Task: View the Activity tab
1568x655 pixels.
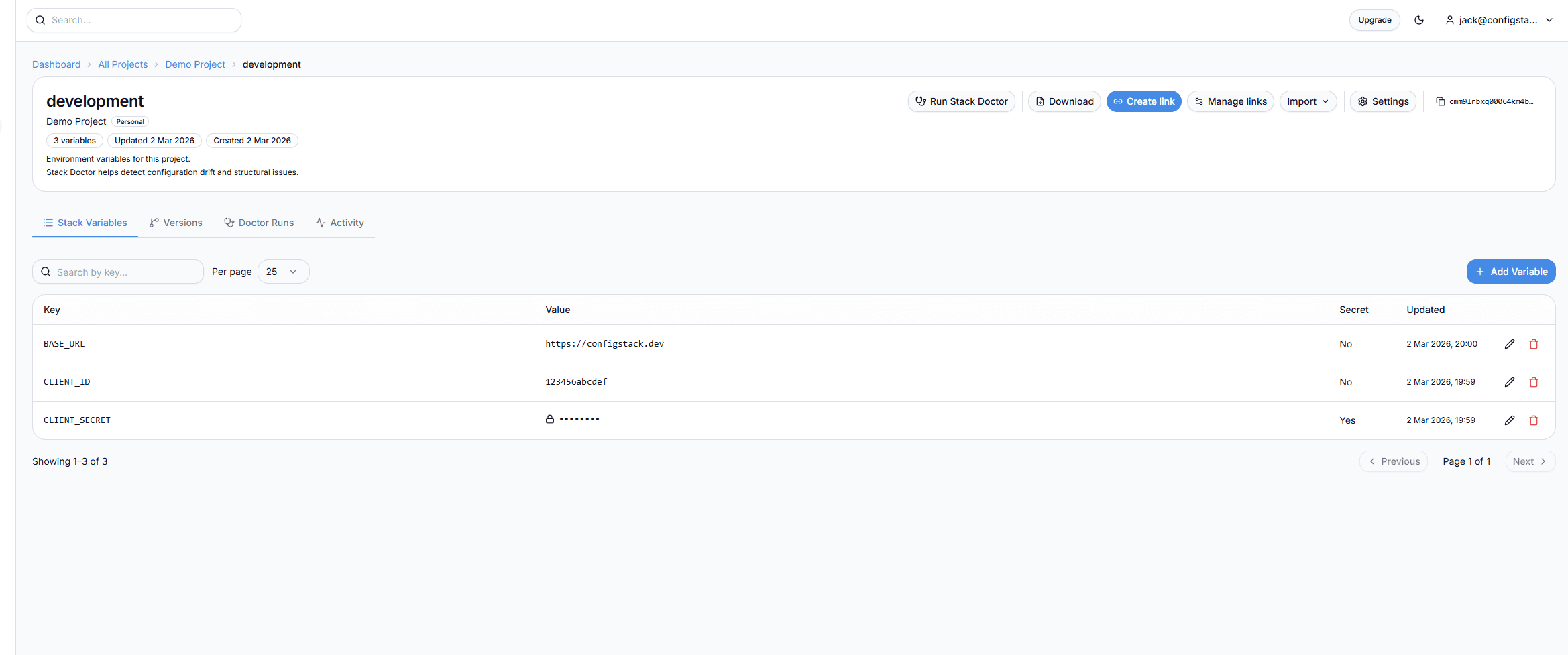Action: [x=340, y=223]
